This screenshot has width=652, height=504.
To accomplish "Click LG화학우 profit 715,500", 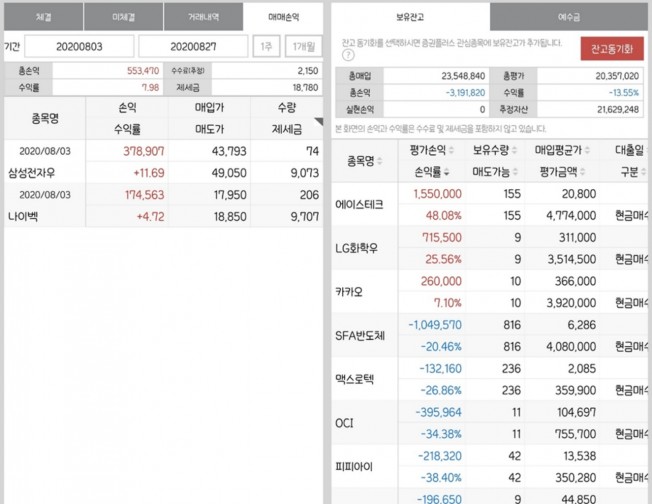I will (x=442, y=237).
